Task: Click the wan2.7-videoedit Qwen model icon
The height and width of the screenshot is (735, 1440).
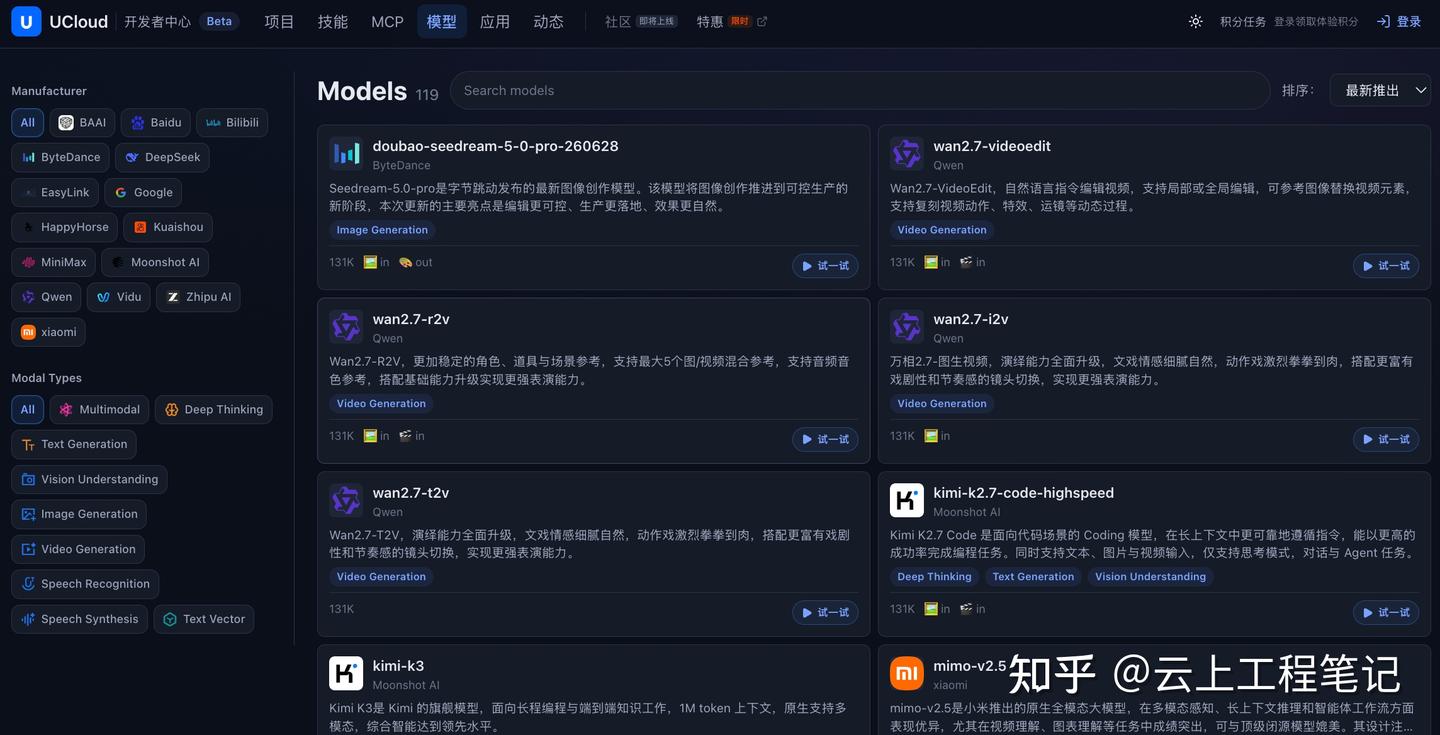Action: [907, 154]
